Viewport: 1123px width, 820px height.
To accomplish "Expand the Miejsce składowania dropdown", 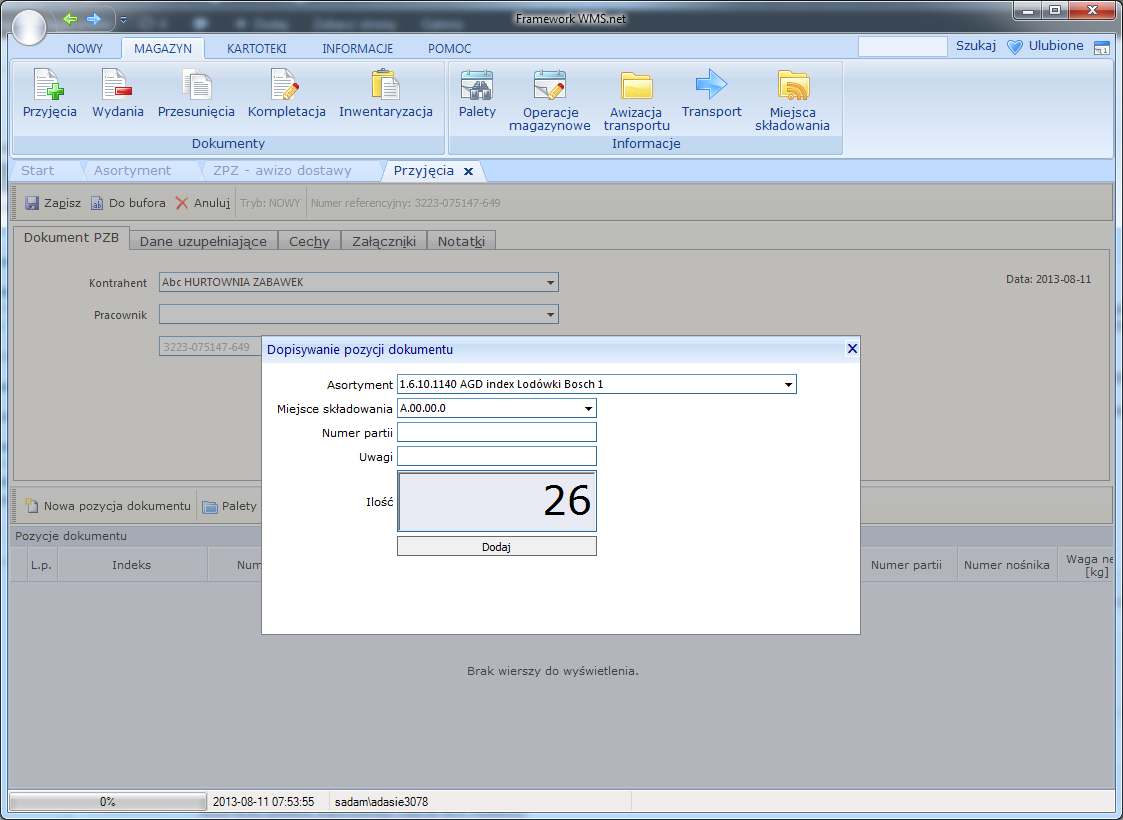I will coord(588,409).
